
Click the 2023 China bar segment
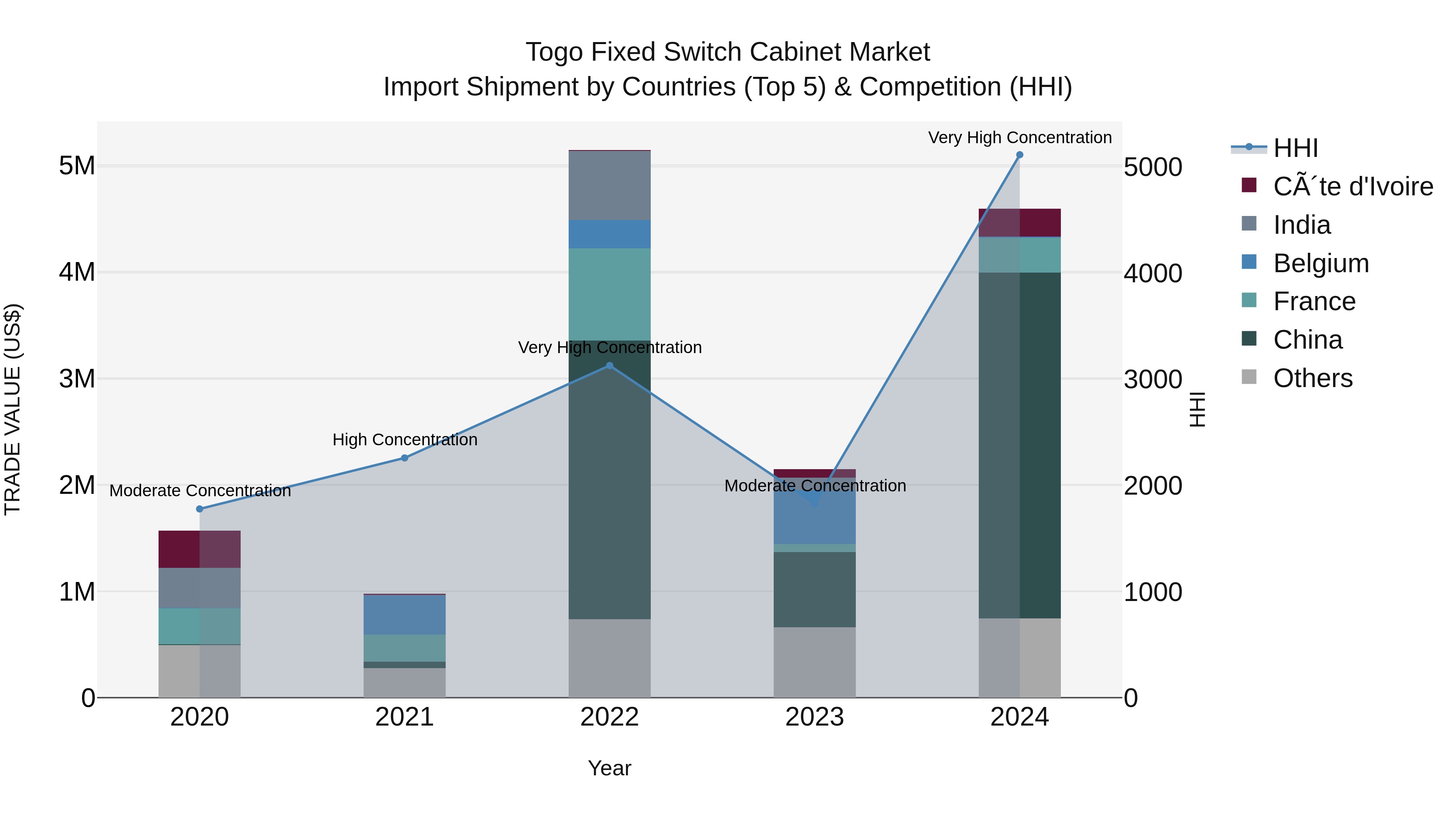tap(815, 590)
